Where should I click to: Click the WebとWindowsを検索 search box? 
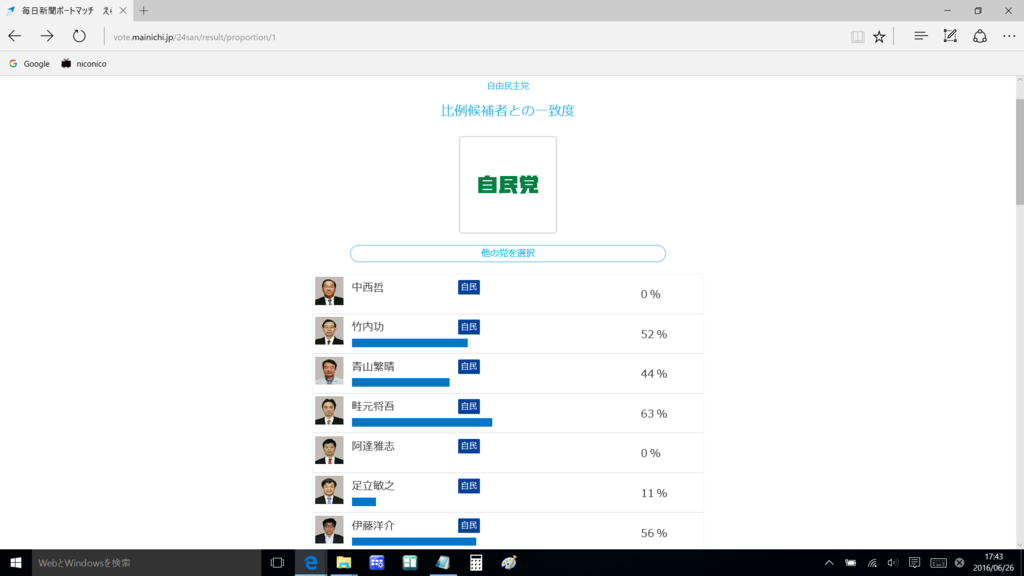point(146,562)
